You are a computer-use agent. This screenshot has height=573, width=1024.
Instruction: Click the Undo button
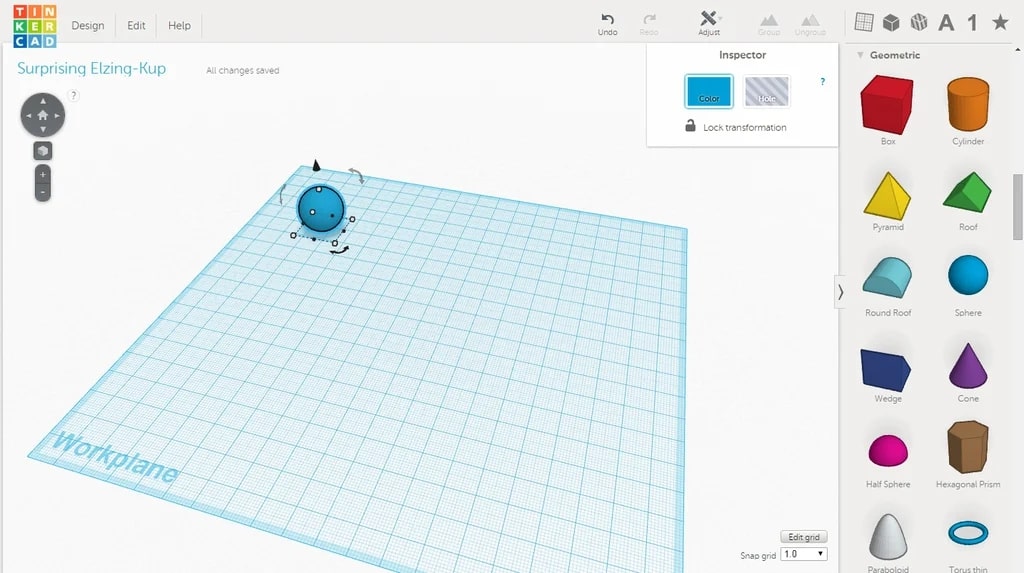(x=607, y=24)
